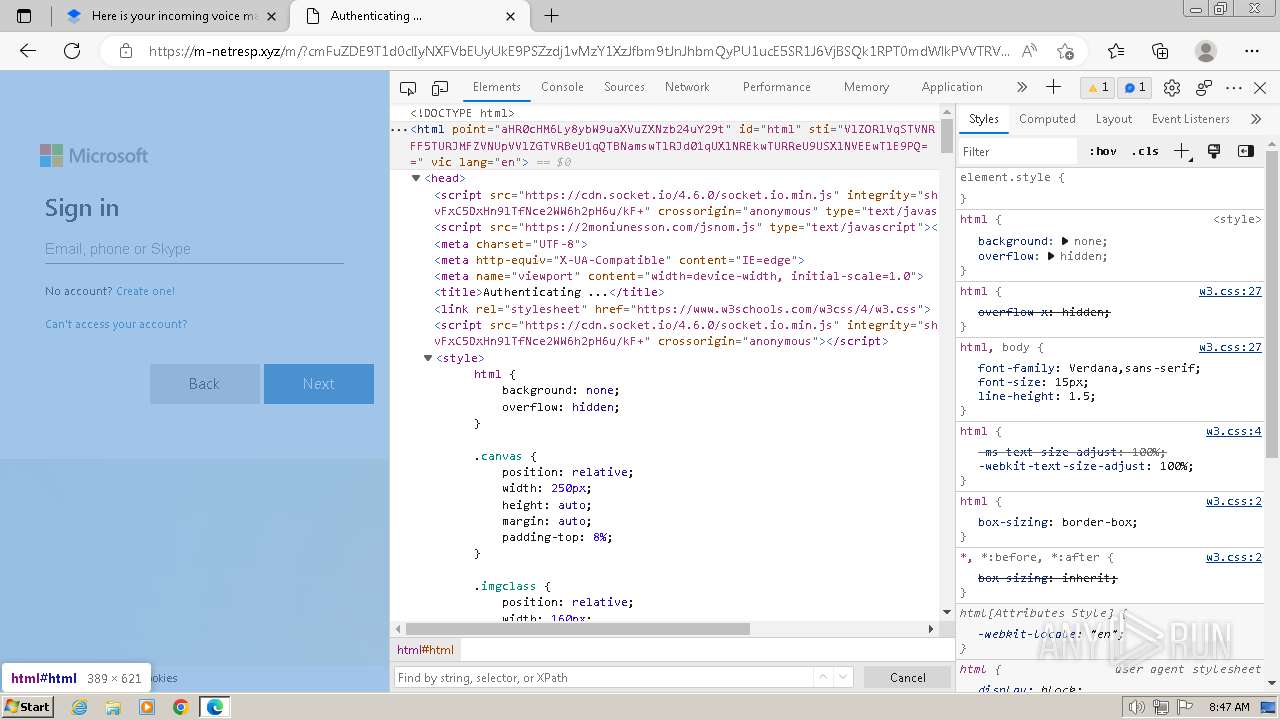This screenshot has width=1280, height=720.
Task: Show more Styles sidebar tabs
Action: click(1256, 118)
